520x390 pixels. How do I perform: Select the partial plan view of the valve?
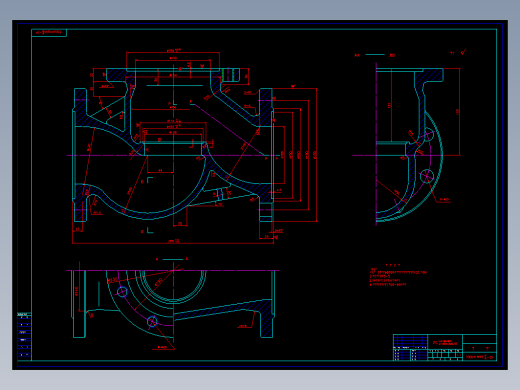pyautogui.click(x=173, y=305)
